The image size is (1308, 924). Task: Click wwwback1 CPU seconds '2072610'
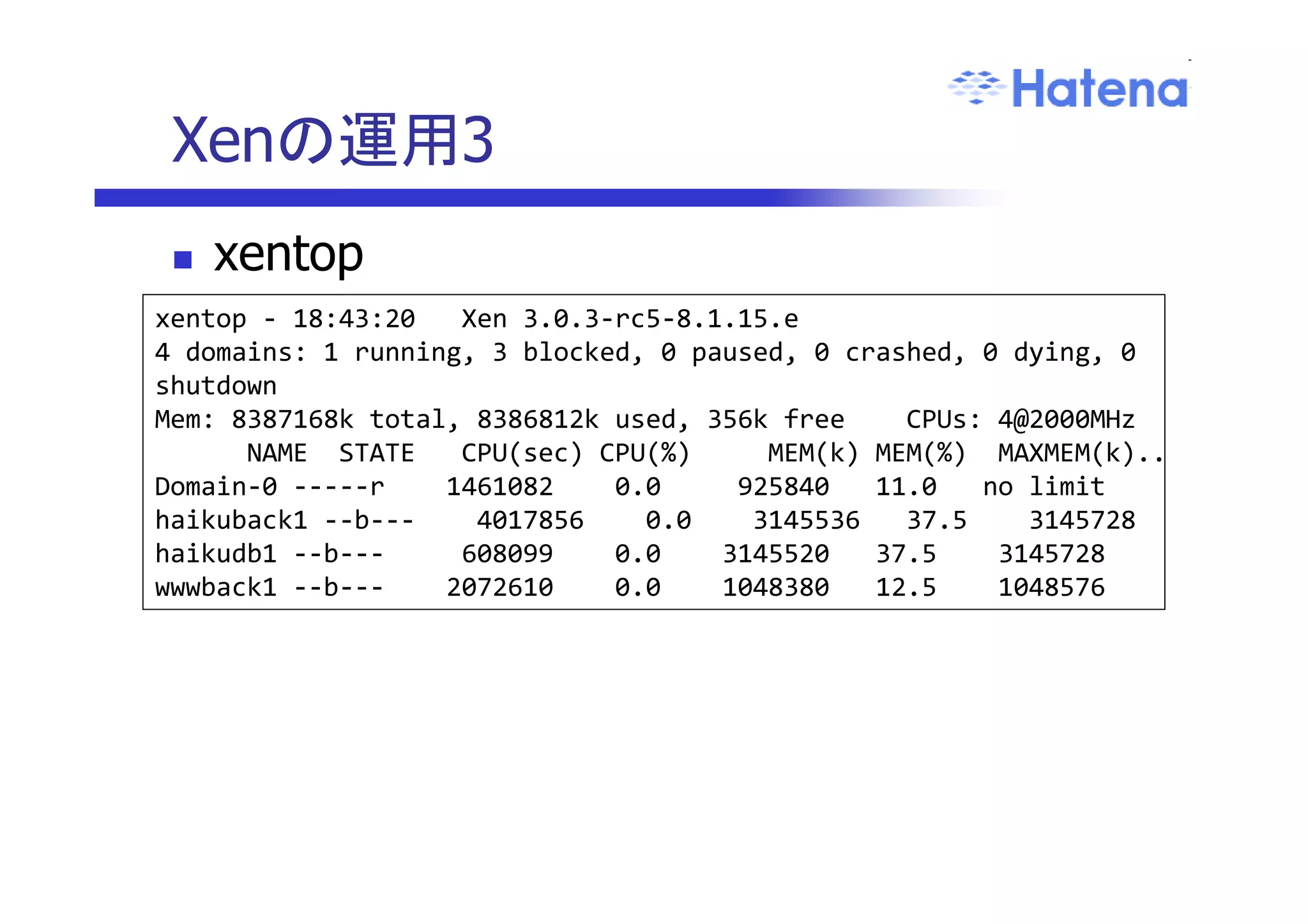(x=499, y=587)
